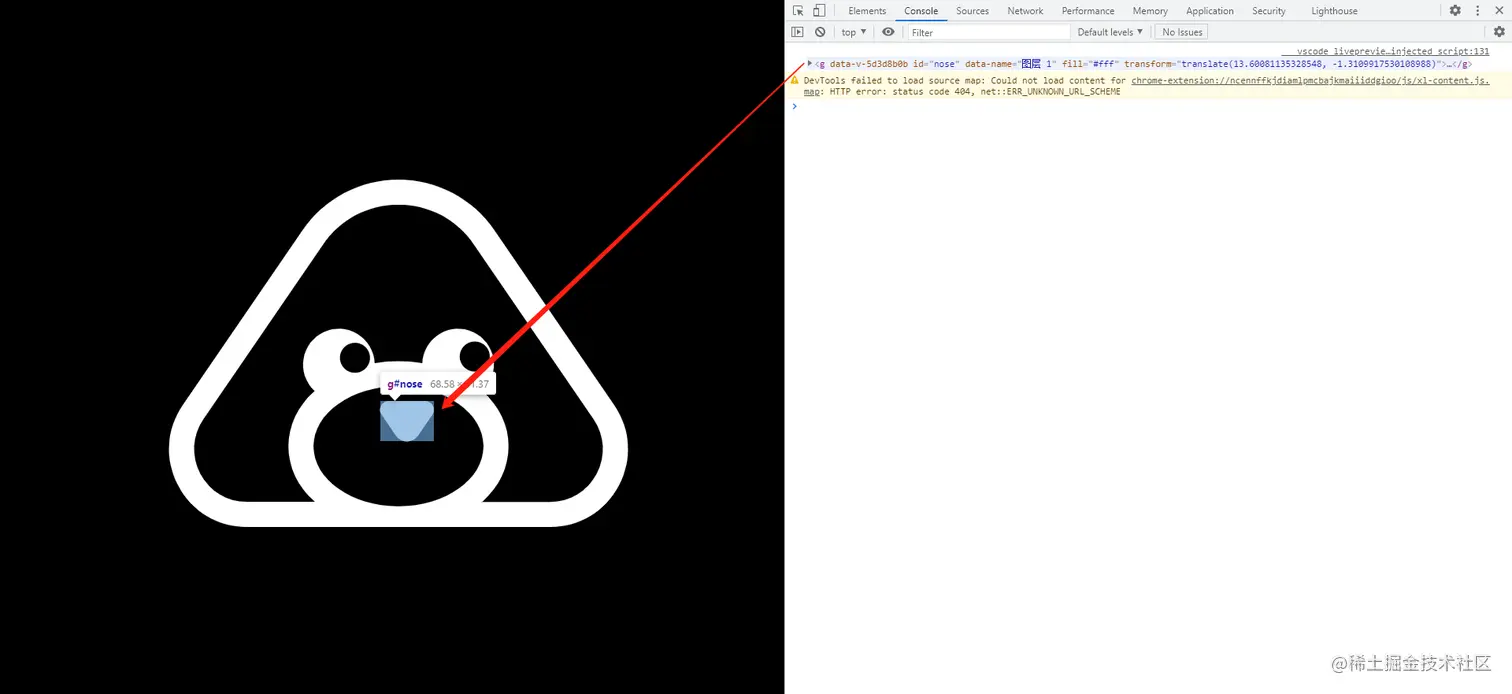
Task: Close the DevTools panel
Action: point(1497,11)
